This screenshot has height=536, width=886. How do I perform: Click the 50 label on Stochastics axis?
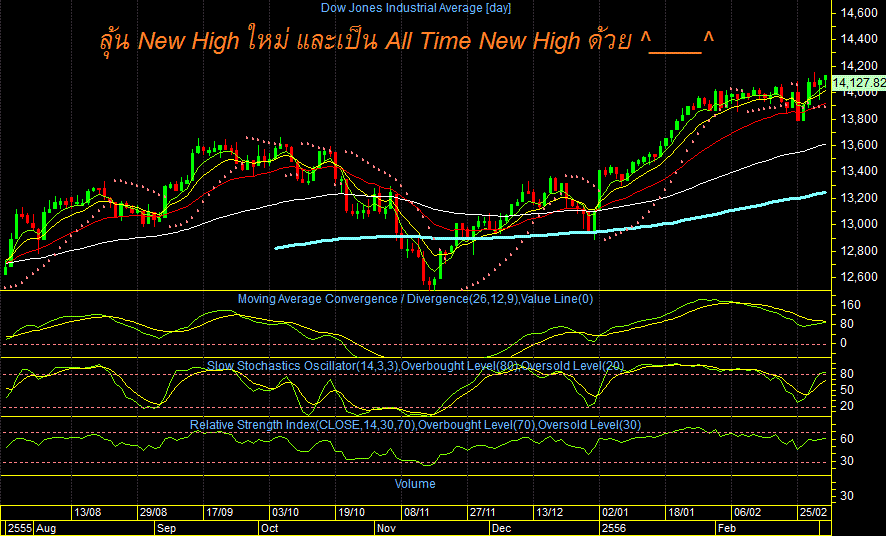(x=846, y=390)
